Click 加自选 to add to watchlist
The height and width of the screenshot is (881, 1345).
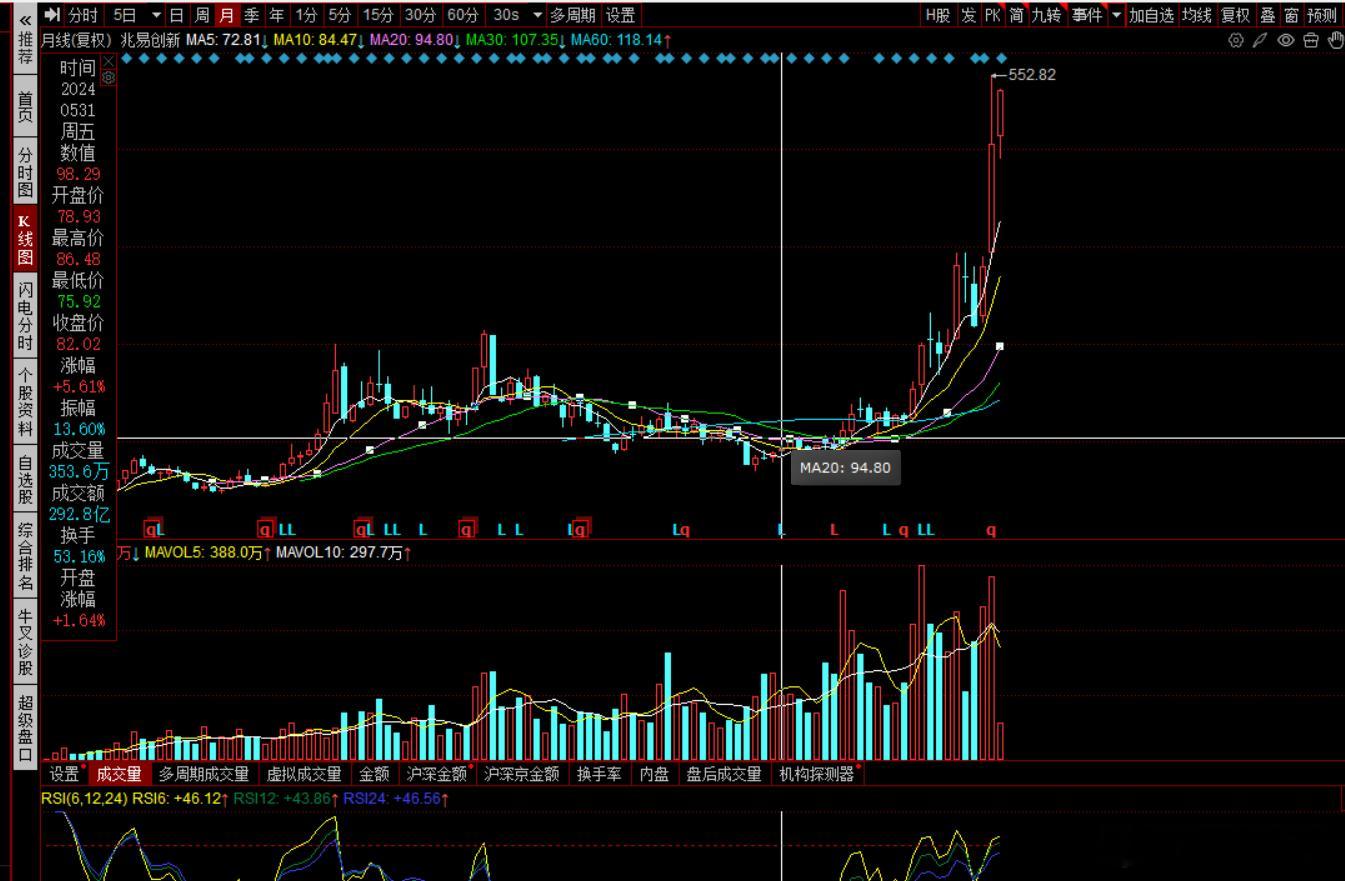(x=1151, y=15)
